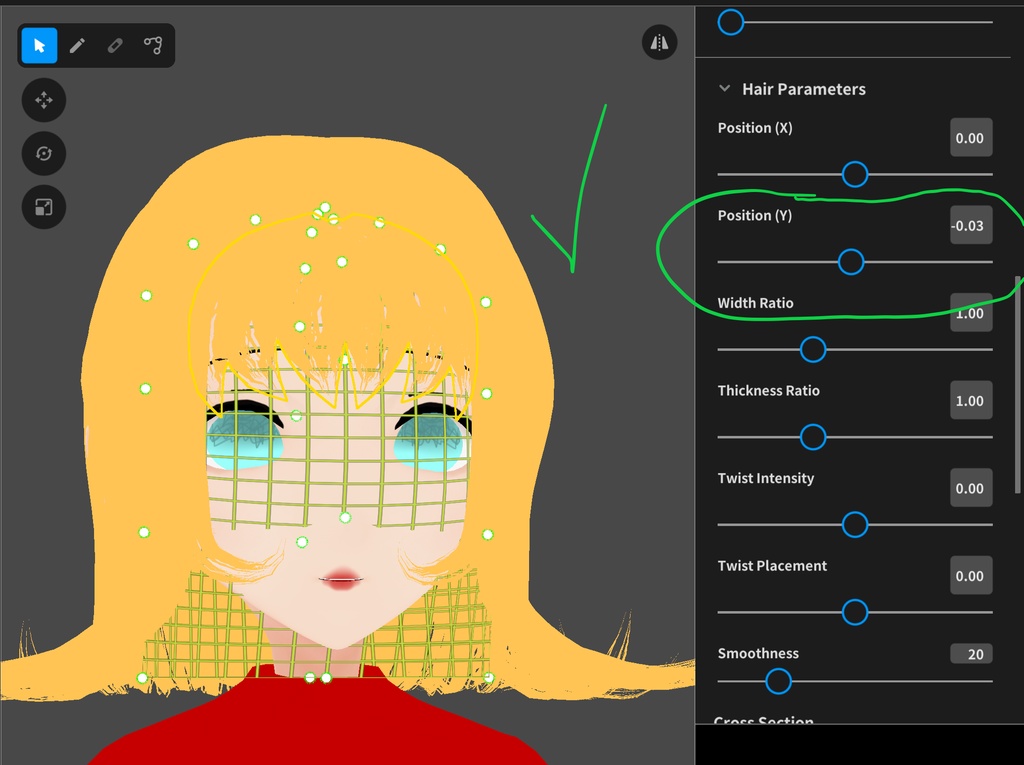Click the Position (Y) slider handle
This screenshot has width=1024, height=765.
[x=850, y=262]
